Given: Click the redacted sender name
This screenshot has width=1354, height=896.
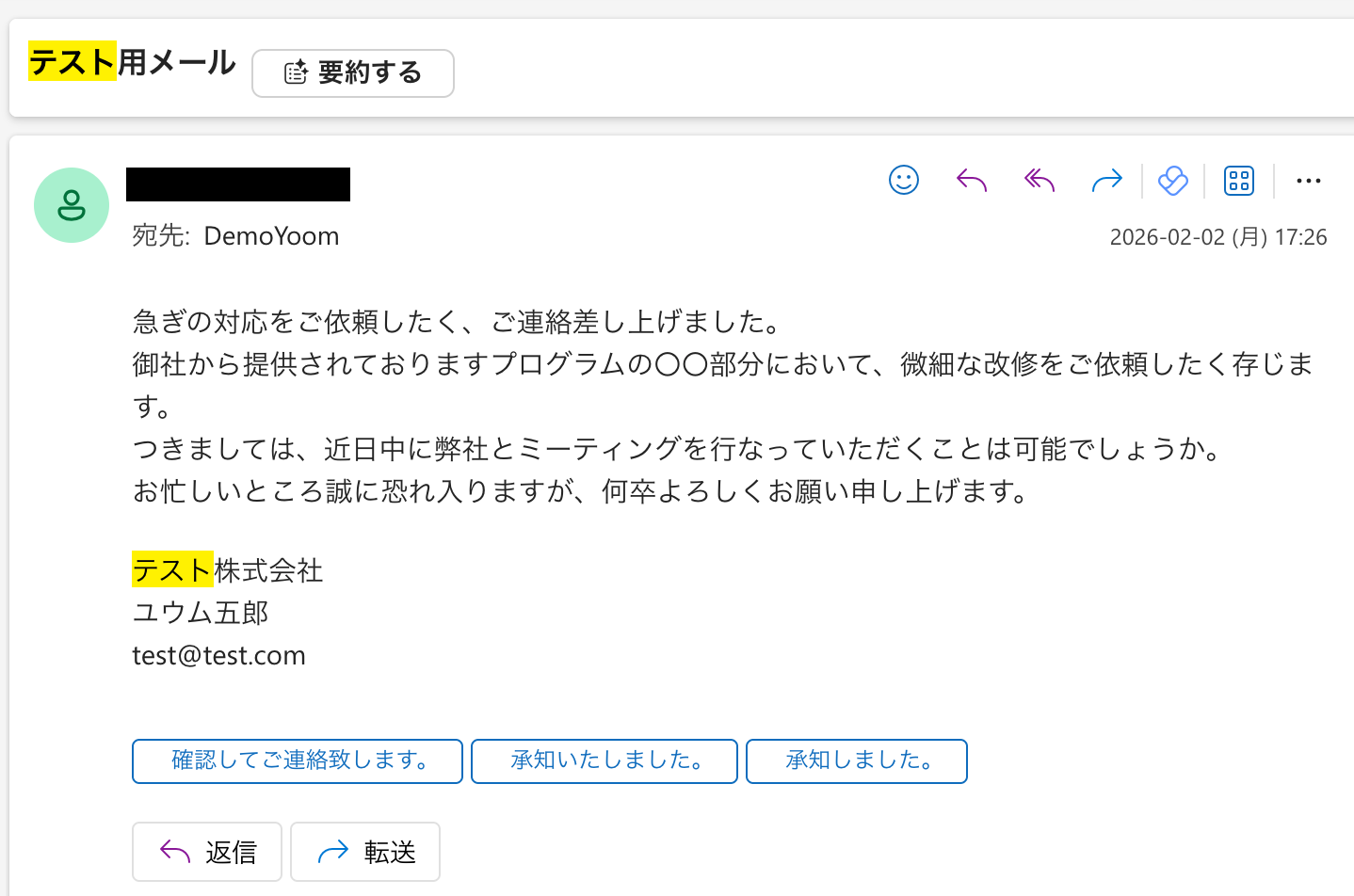Looking at the screenshot, I should point(238,184).
